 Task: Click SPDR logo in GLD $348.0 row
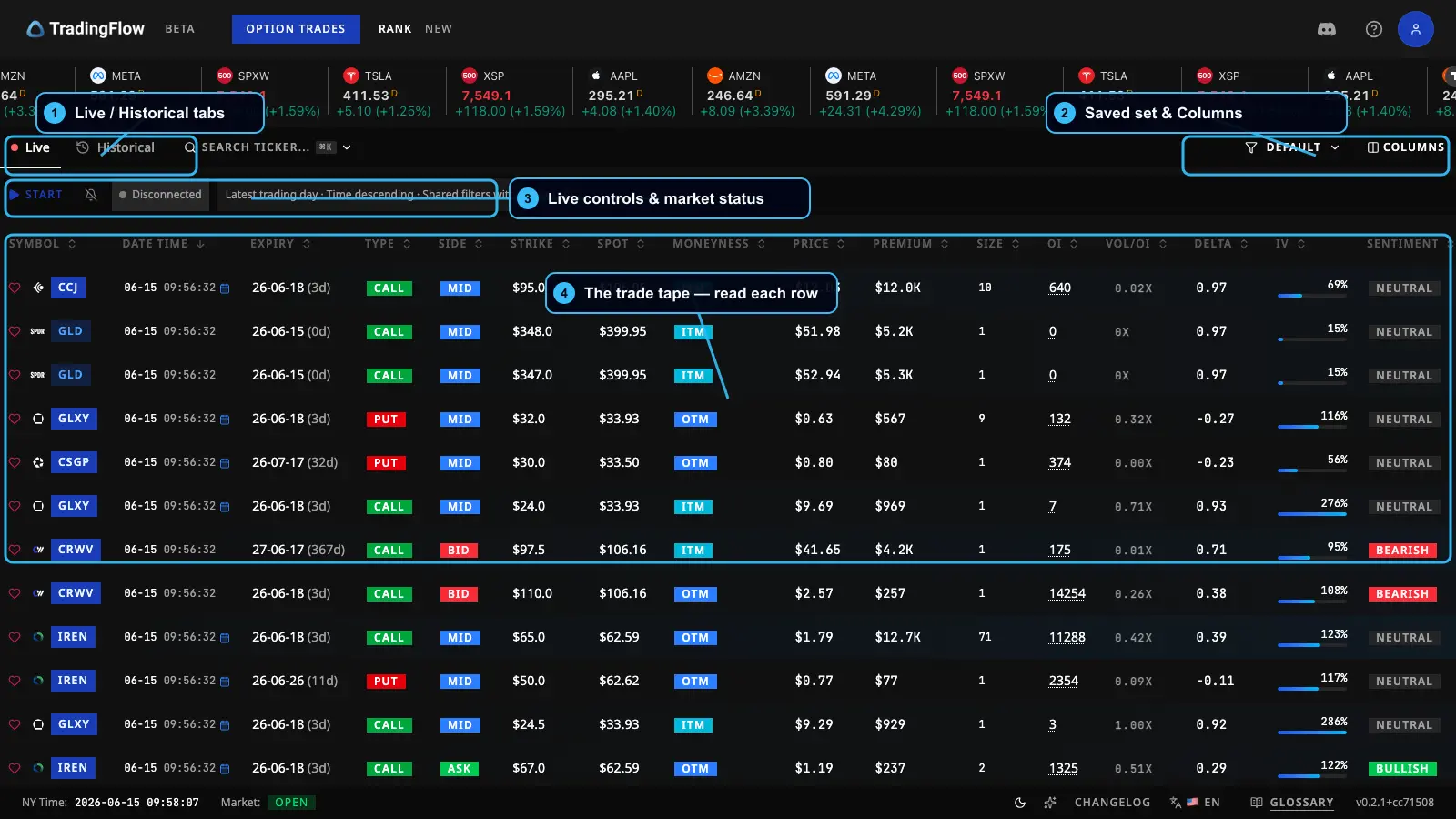click(37, 331)
